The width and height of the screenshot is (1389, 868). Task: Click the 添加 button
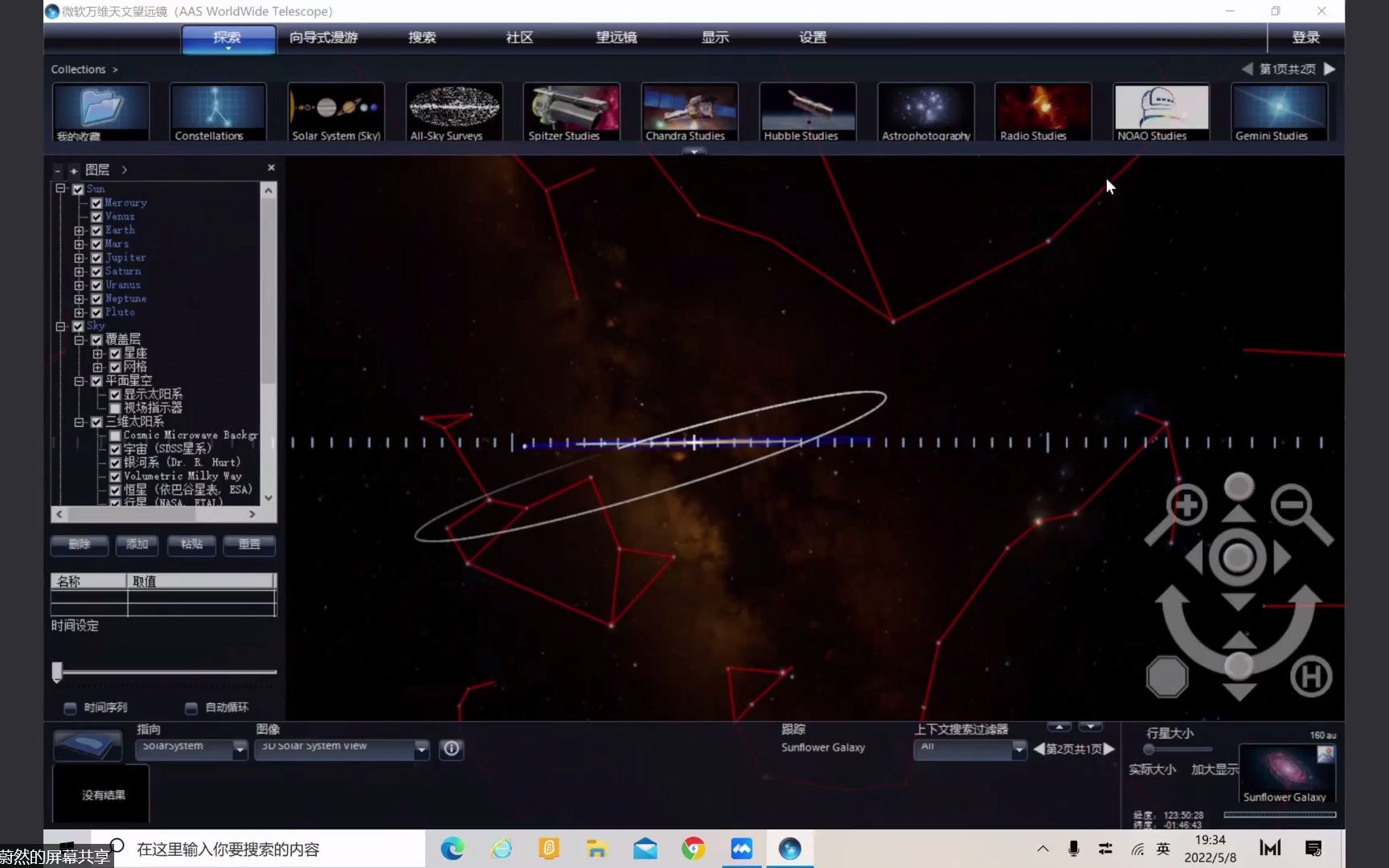(137, 545)
